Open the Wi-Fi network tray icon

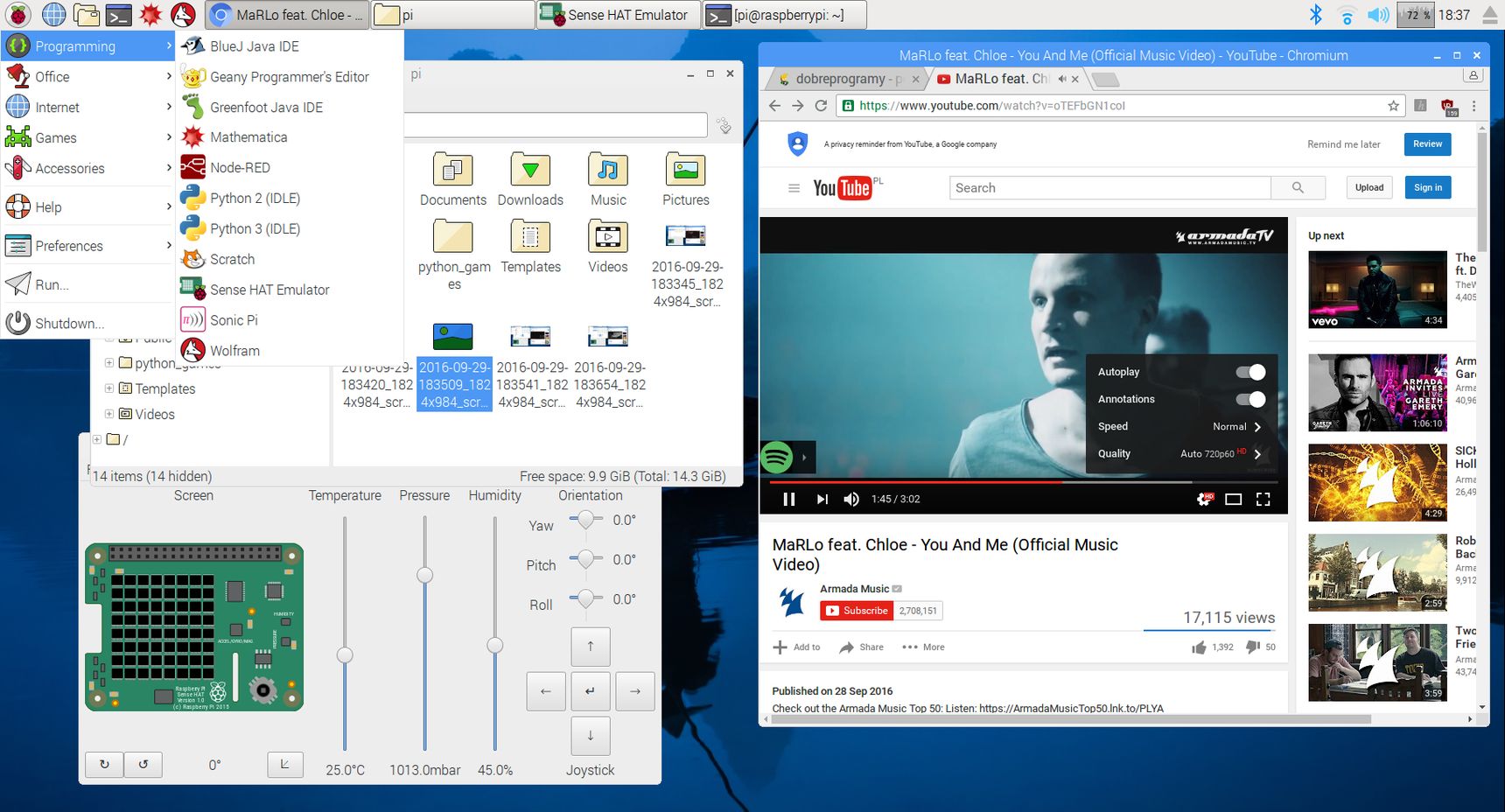click(1347, 15)
